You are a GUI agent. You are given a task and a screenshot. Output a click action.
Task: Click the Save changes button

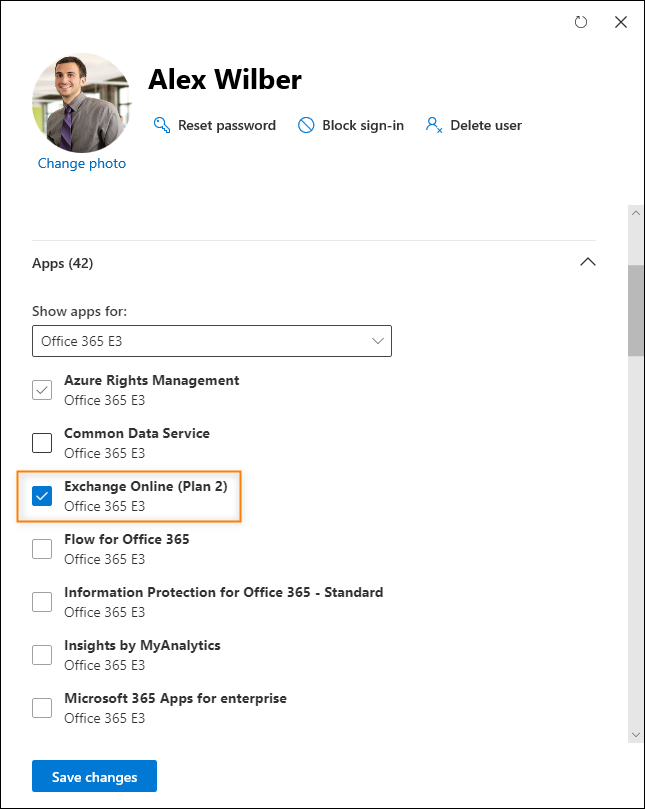94,776
